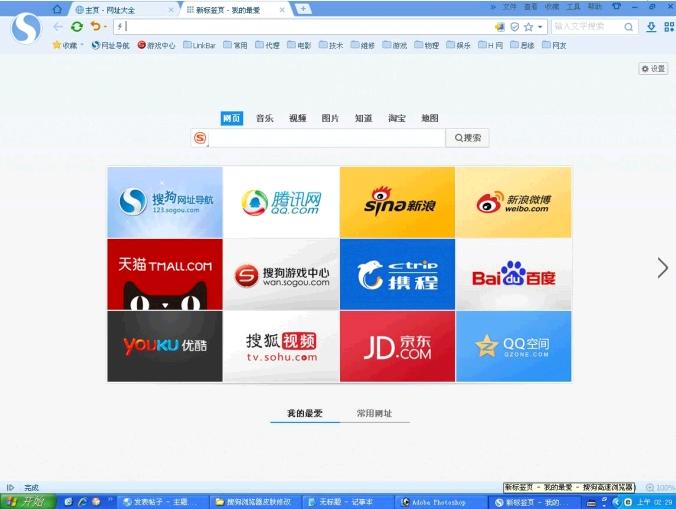Screen dimensions: 676x509
Task: Open the 天猫 TMALL.COM tile
Action: (x=165, y=274)
